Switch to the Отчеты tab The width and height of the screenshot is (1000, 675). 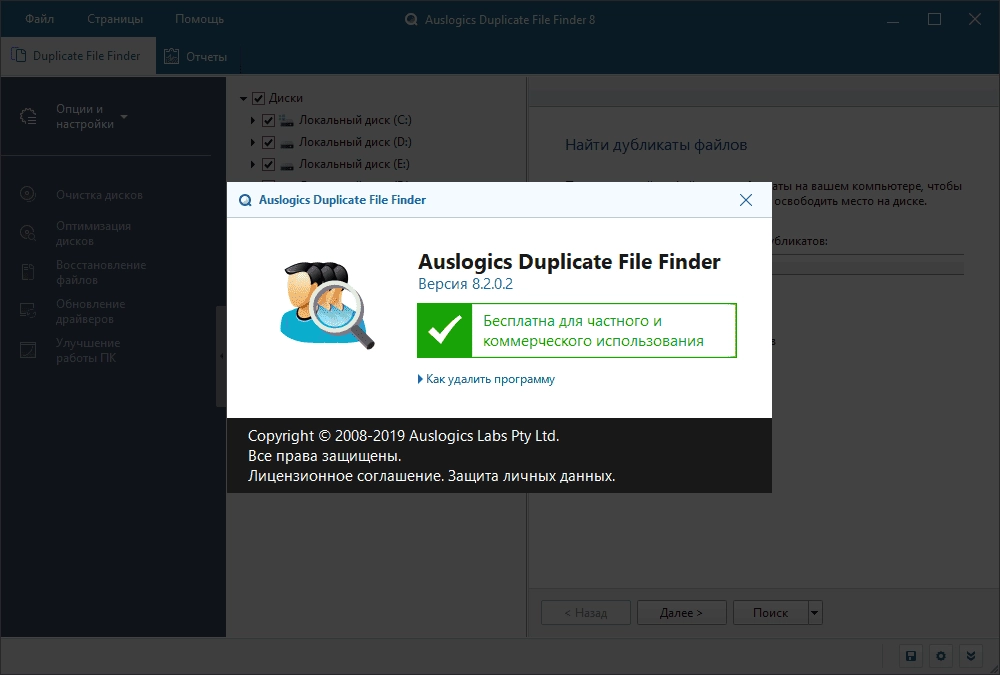(196, 57)
